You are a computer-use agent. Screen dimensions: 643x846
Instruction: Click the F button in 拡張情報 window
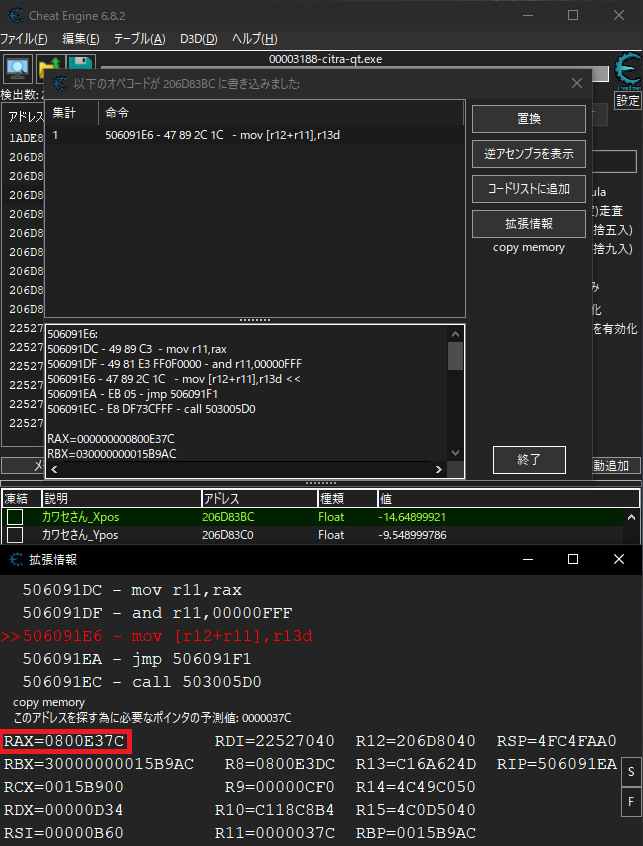pyautogui.click(x=631, y=803)
